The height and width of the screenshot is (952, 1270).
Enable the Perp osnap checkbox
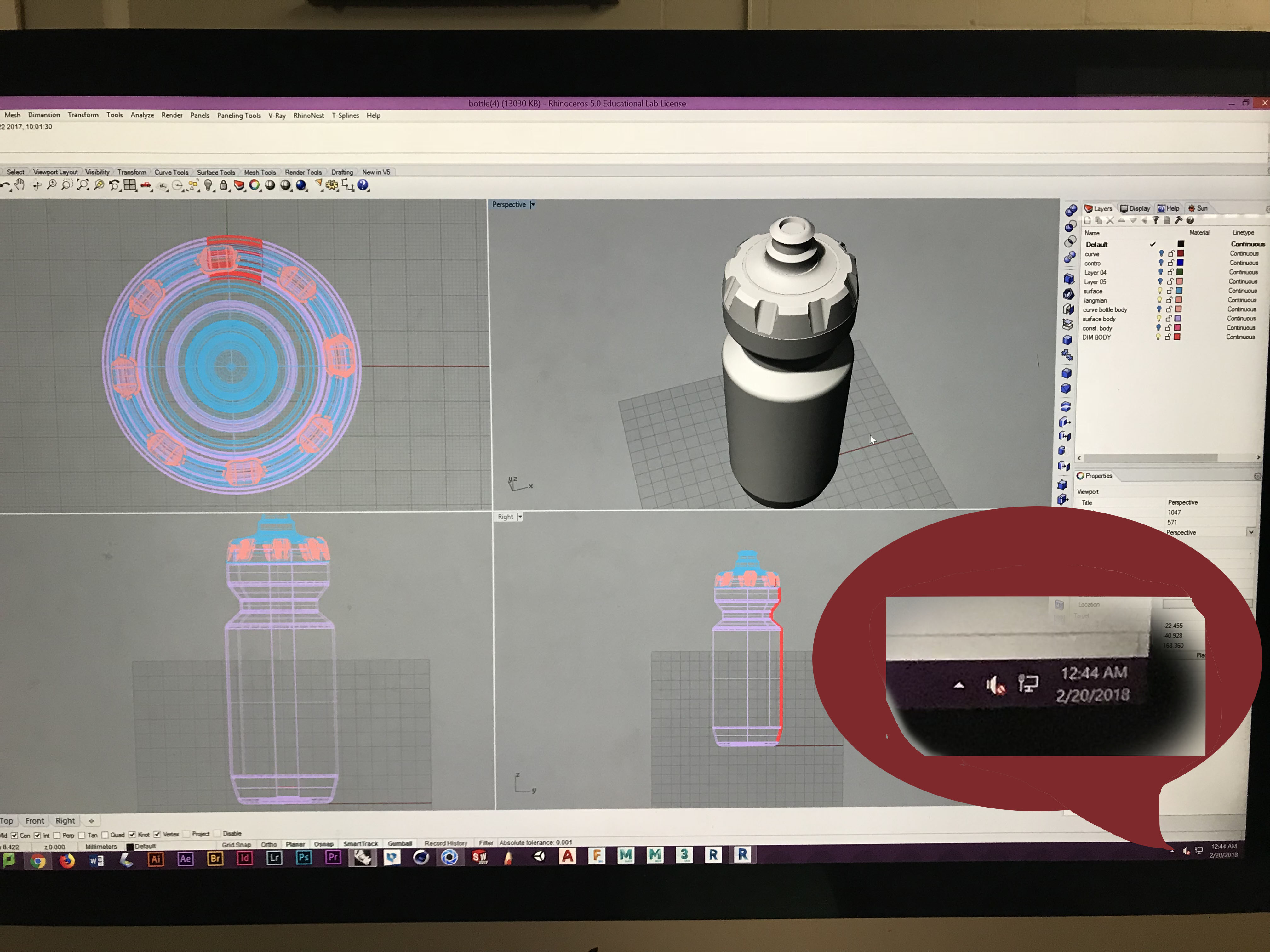coord(57,835)
